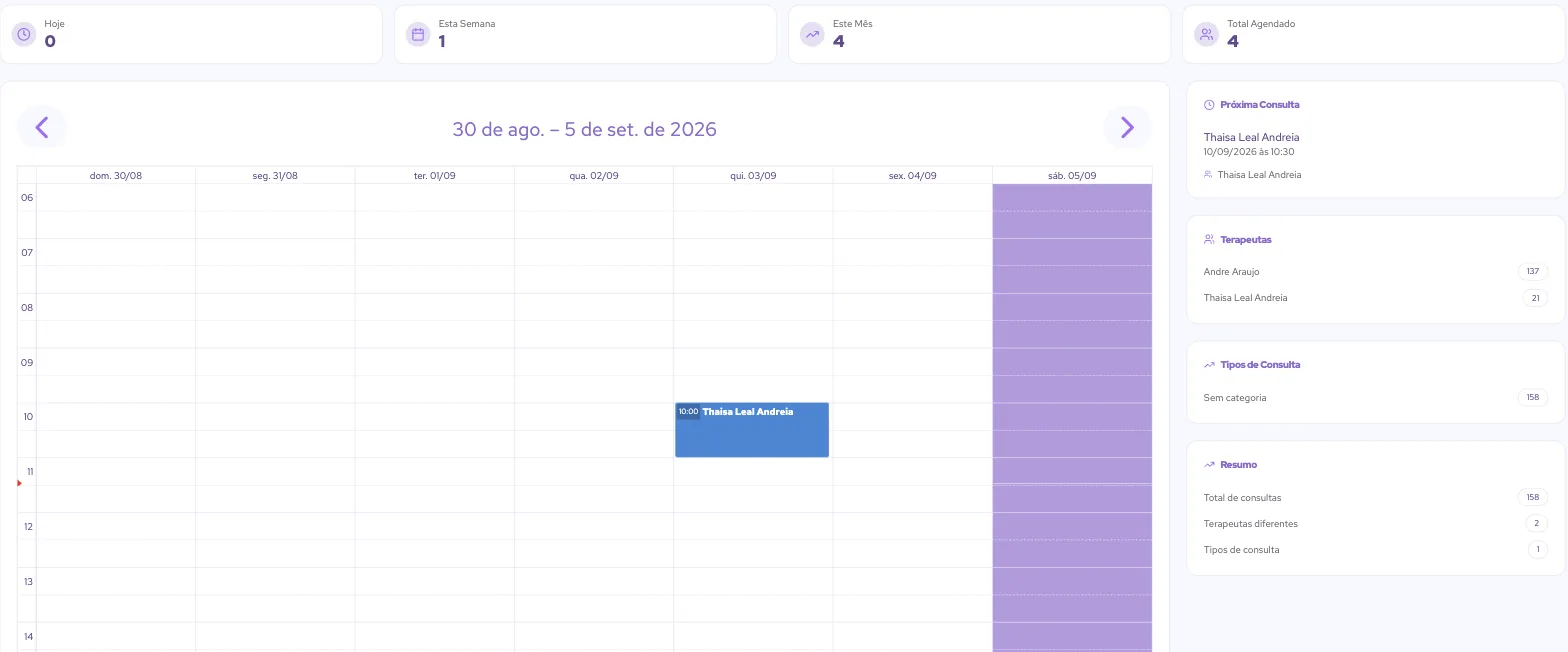
Task: Click the 12 hour label on the time axis
Action: point(27,526)
